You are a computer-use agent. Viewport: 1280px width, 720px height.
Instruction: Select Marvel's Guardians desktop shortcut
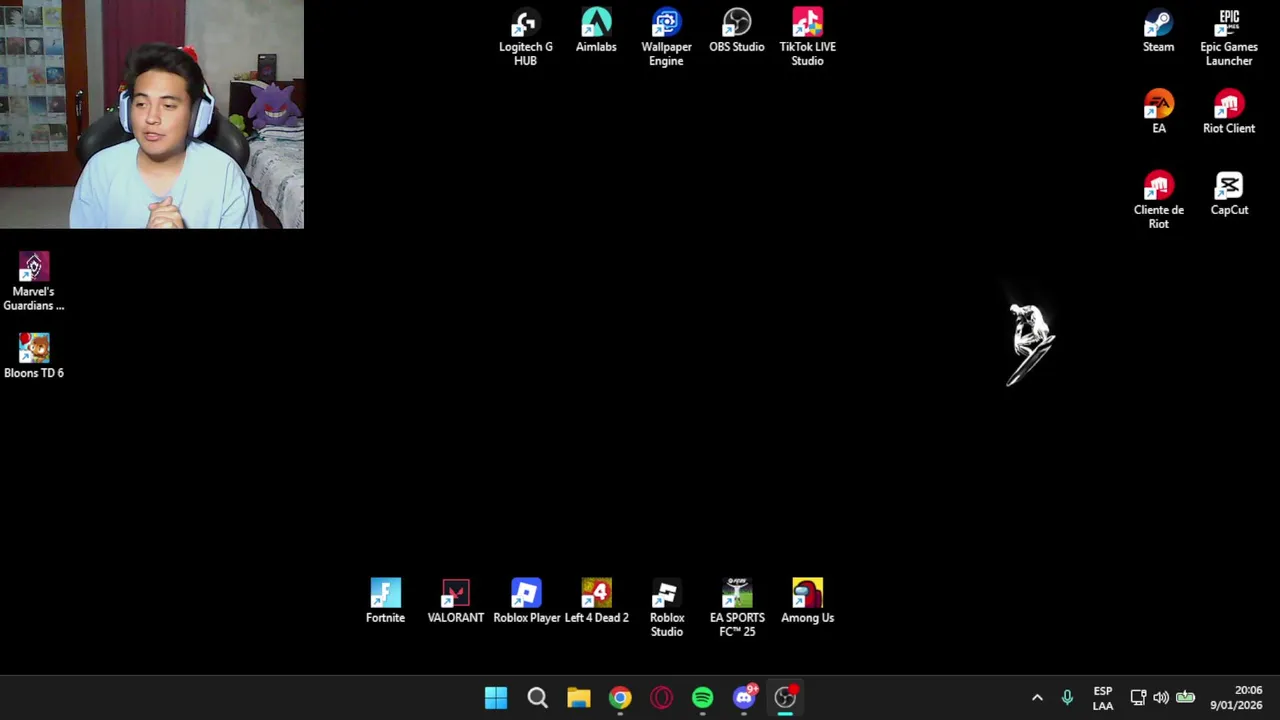34,282
